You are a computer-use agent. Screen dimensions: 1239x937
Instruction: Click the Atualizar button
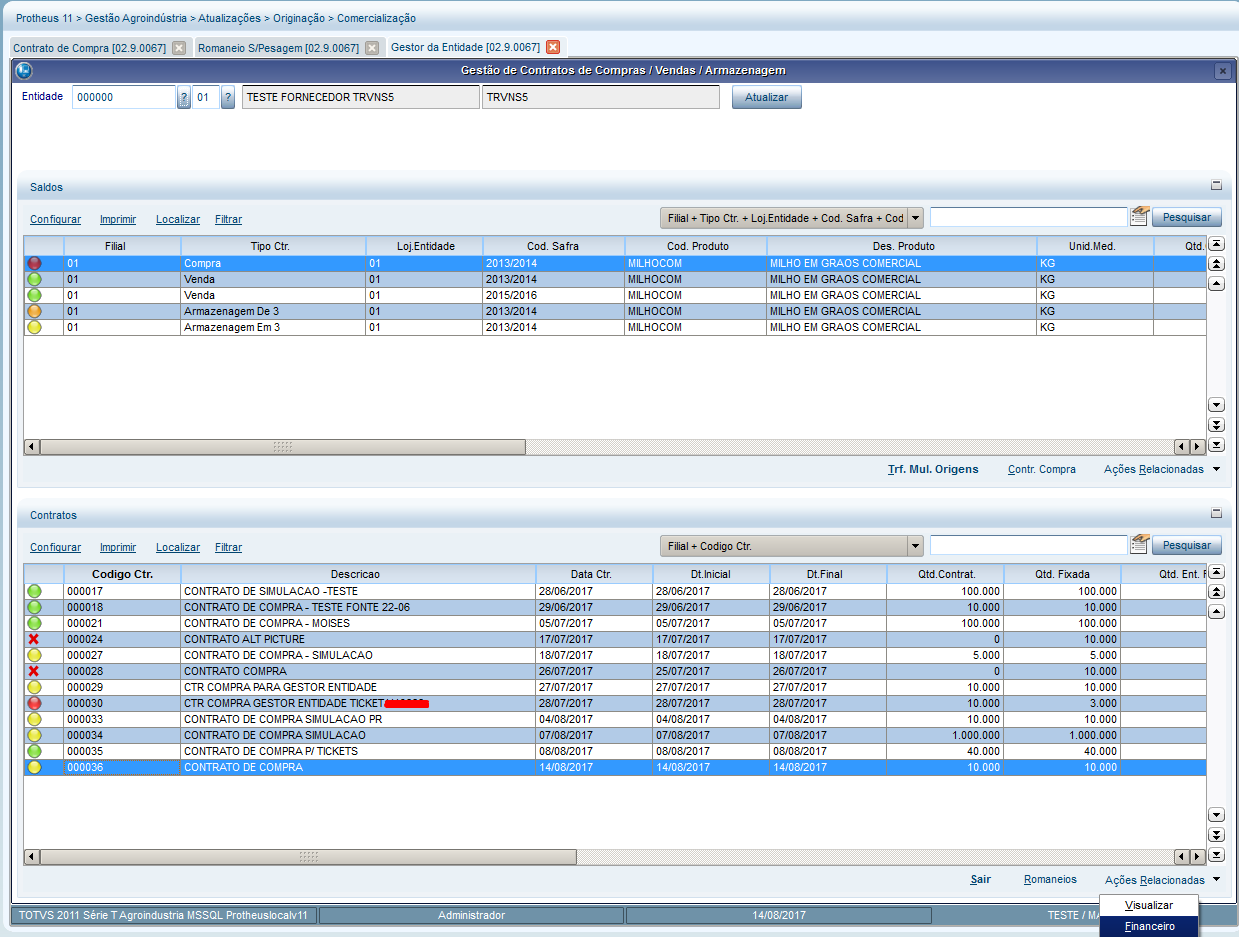pos(767,97)
